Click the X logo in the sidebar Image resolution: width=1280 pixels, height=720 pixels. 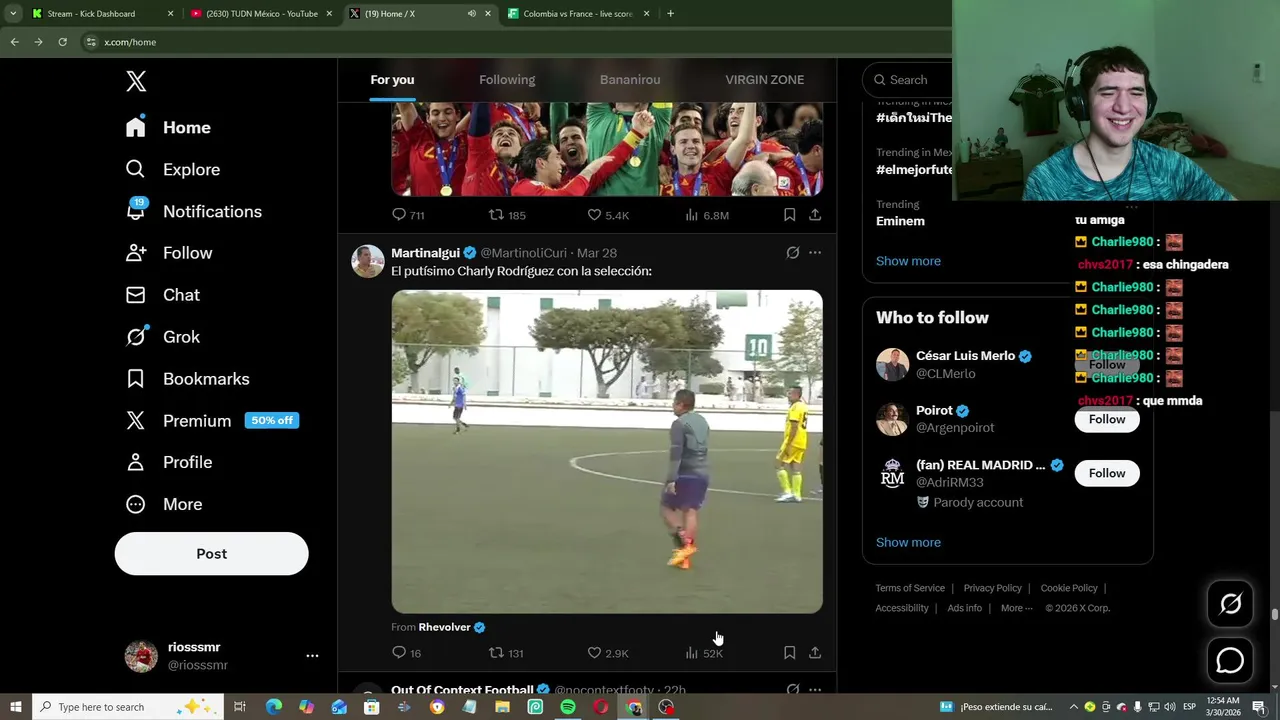pos(136,81)
